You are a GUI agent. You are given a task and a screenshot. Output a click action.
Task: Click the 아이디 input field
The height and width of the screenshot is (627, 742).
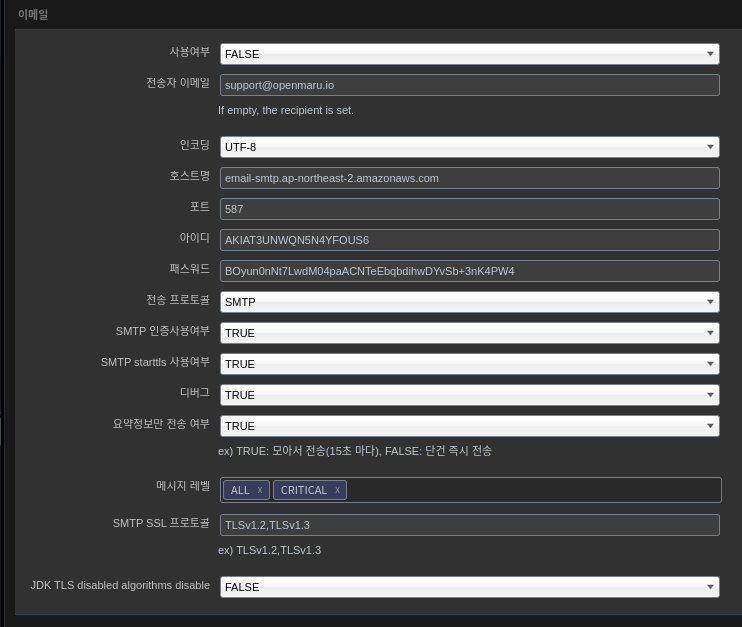point(469,240)
